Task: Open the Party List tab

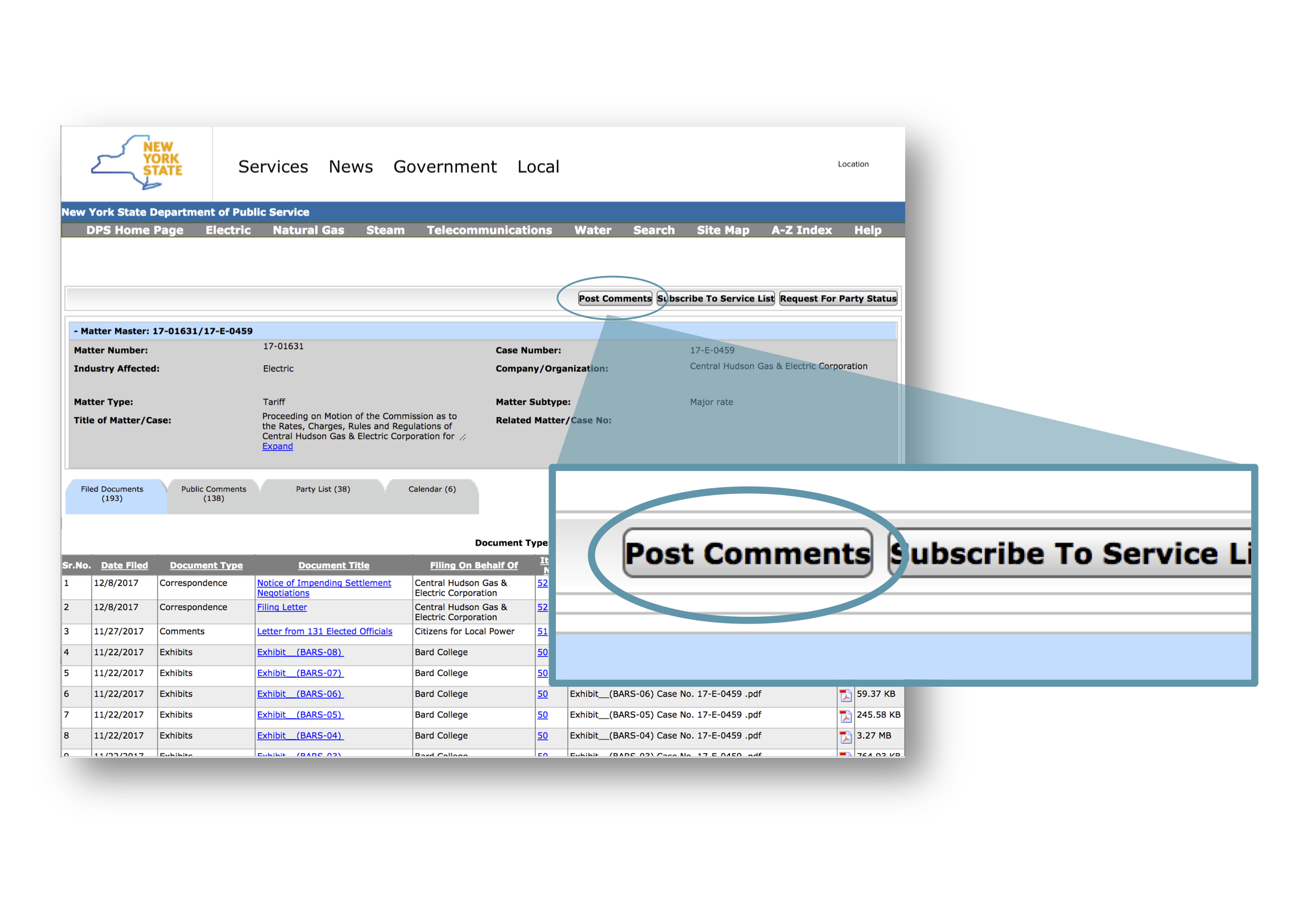Action: 321,490
